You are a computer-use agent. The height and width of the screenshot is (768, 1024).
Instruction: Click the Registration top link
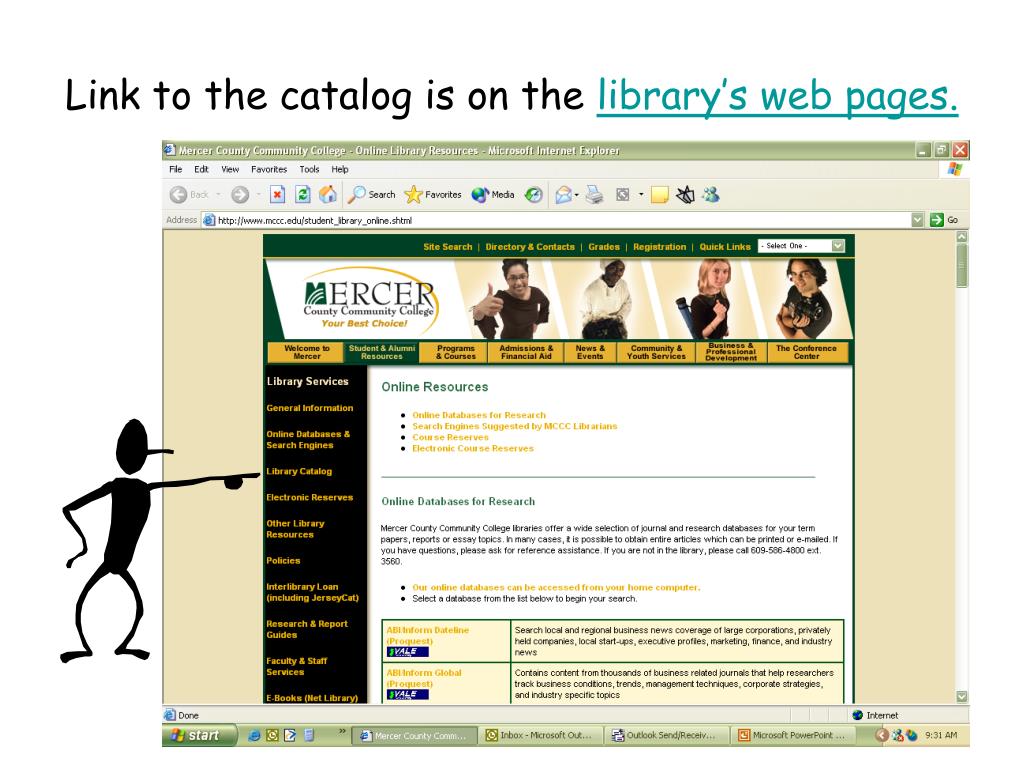[660, 247]
